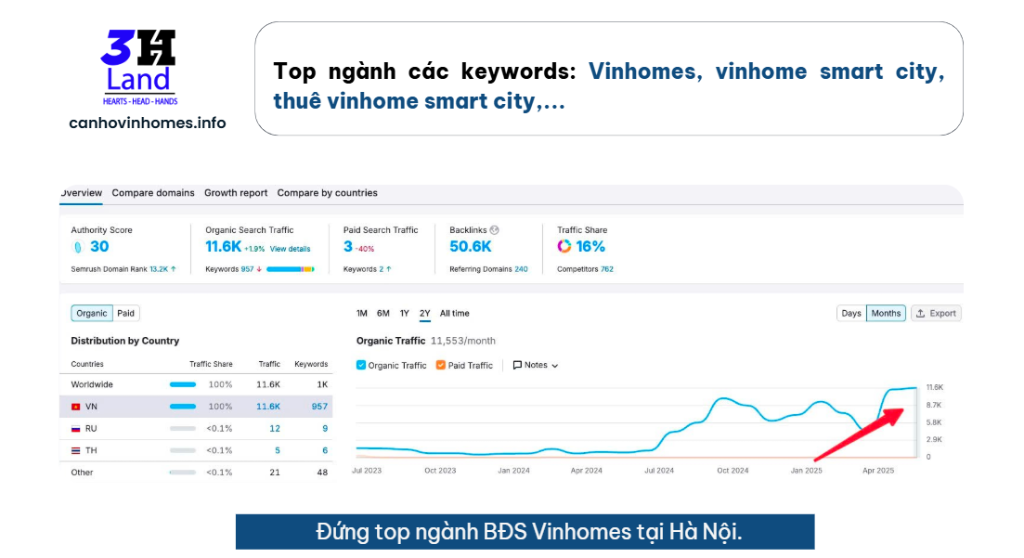This screenshot has height=558, width=1024.
Task: Set time range to 6M
Action: click(383, 314)
